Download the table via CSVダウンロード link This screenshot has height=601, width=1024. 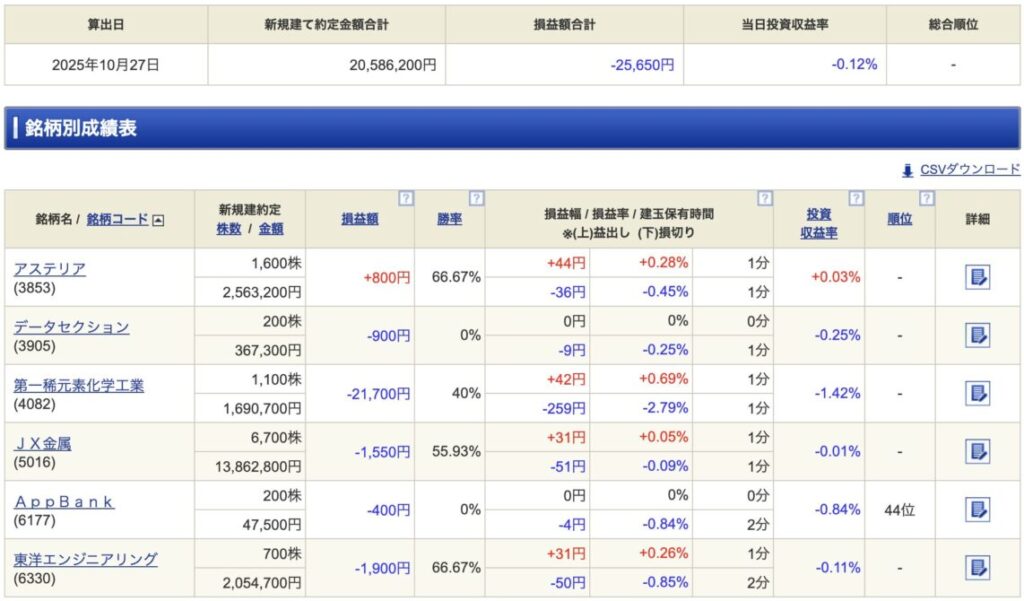[969, 169]
